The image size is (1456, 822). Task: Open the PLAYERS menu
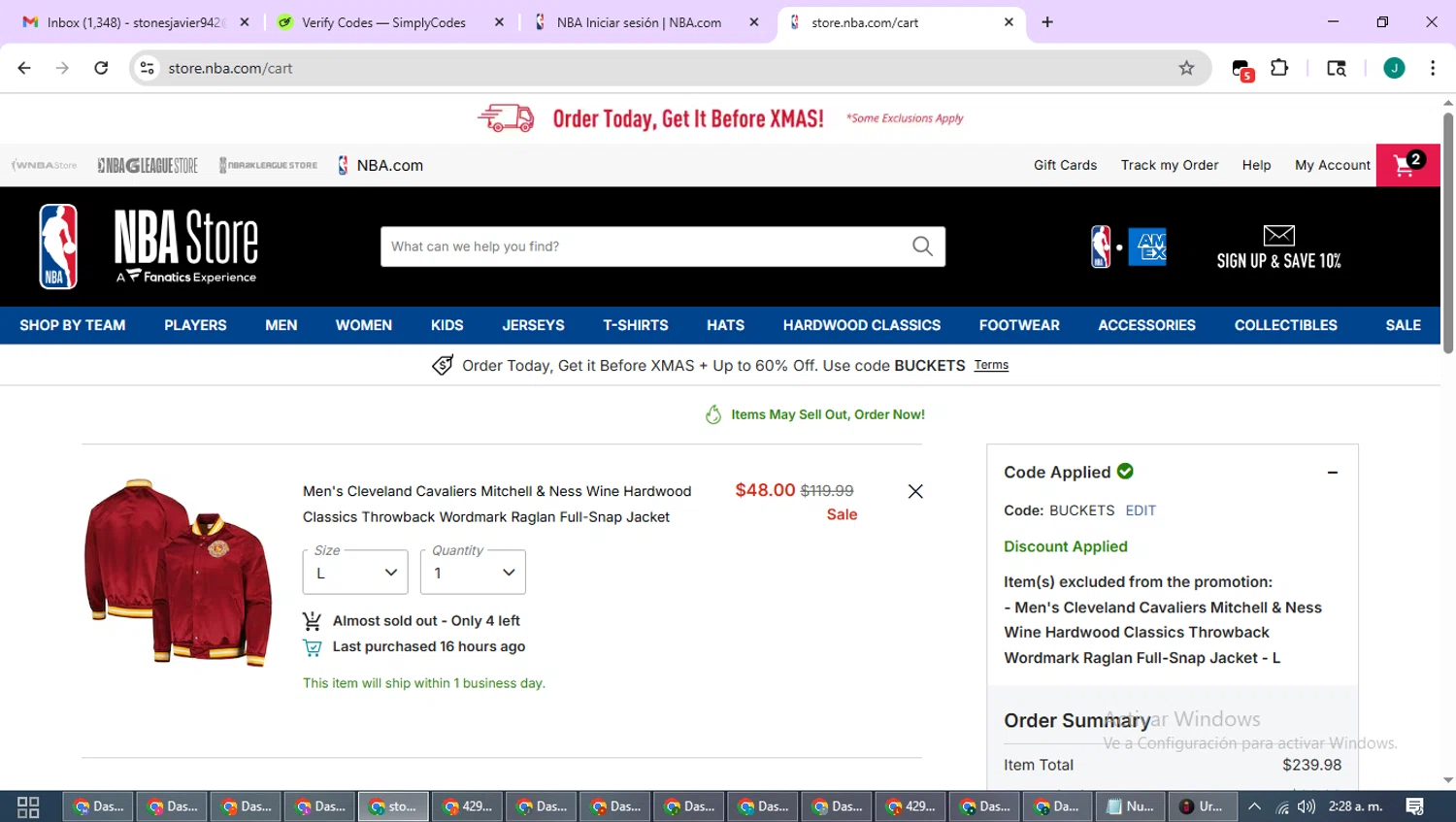point(195,325)
